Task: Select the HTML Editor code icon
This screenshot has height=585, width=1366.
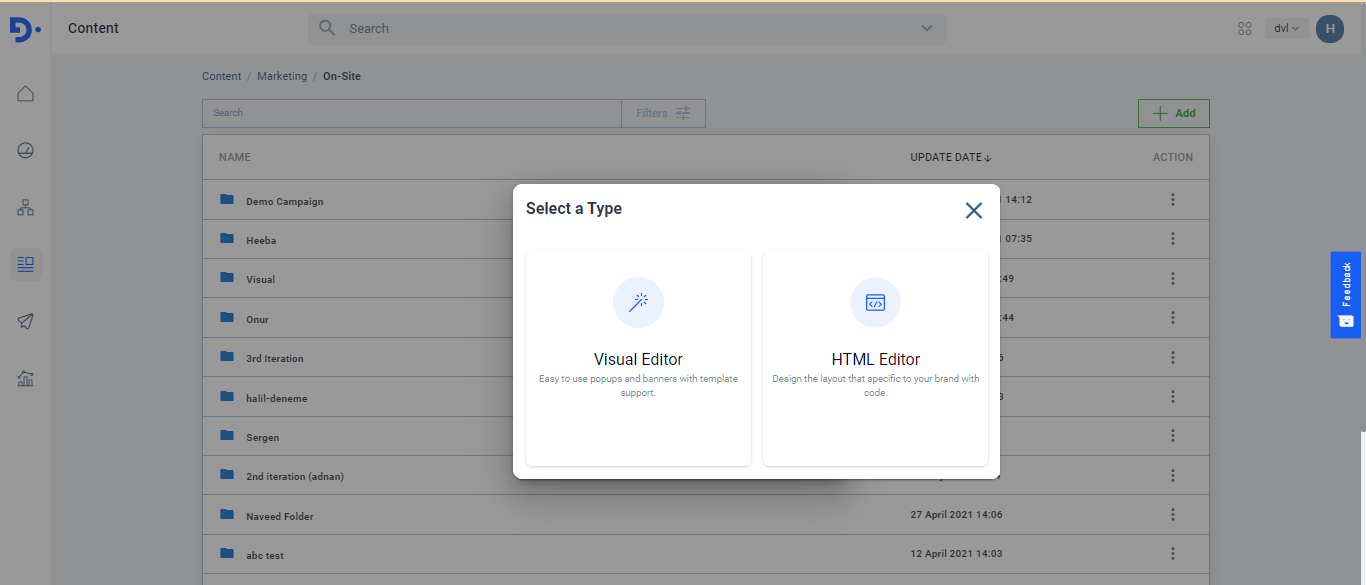Action: click(x=875, y=302)
